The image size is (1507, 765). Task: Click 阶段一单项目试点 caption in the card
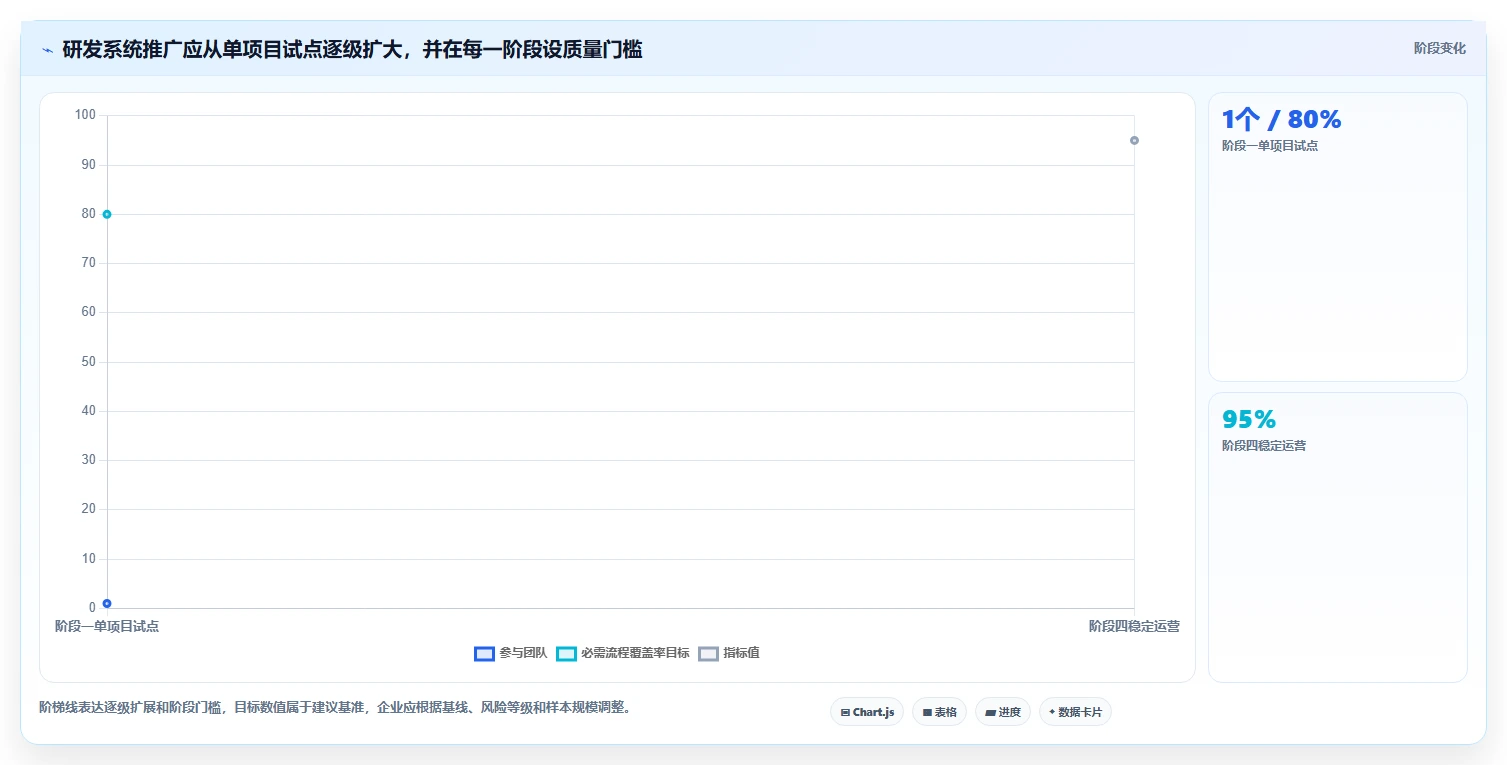(1270, 146)
